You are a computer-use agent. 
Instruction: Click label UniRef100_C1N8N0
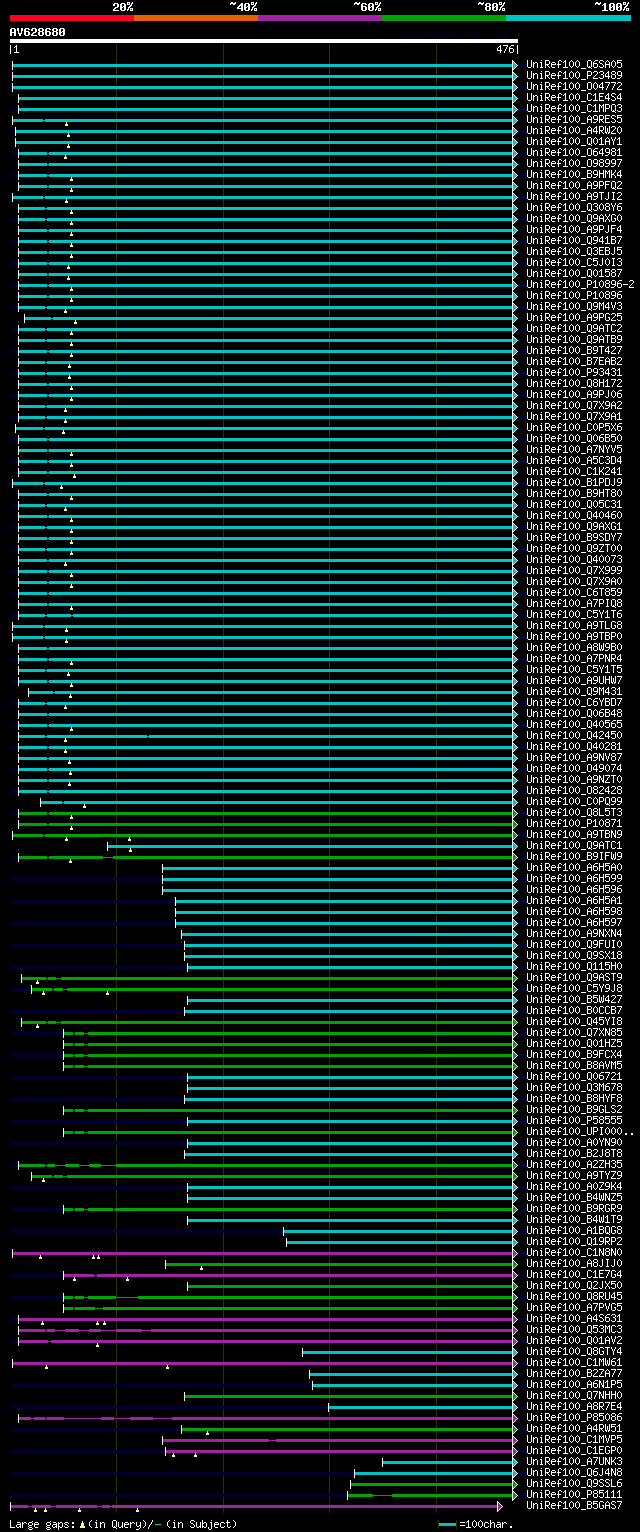coord(574,1252)
